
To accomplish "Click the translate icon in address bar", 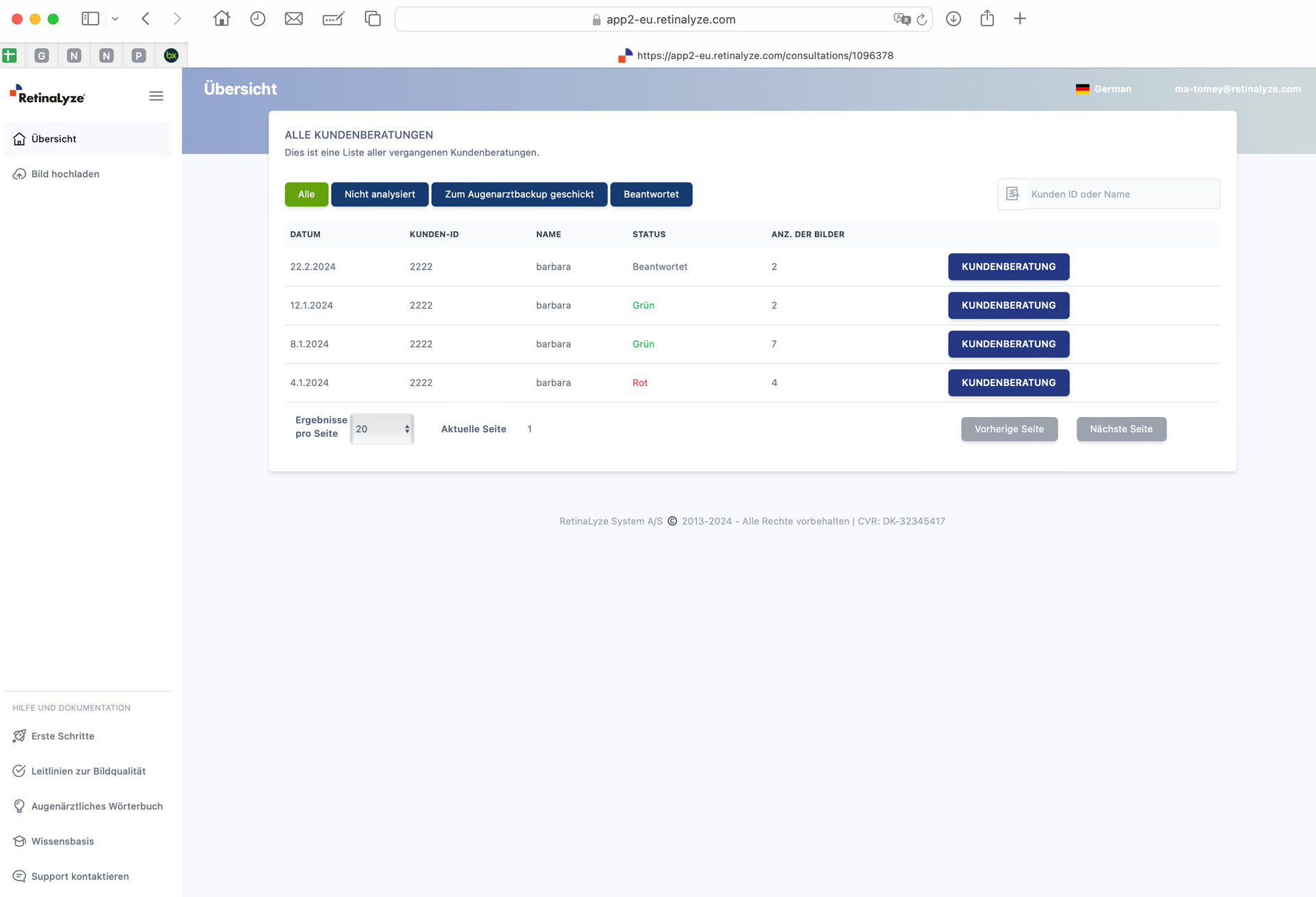I will click(x=901, y=19).
